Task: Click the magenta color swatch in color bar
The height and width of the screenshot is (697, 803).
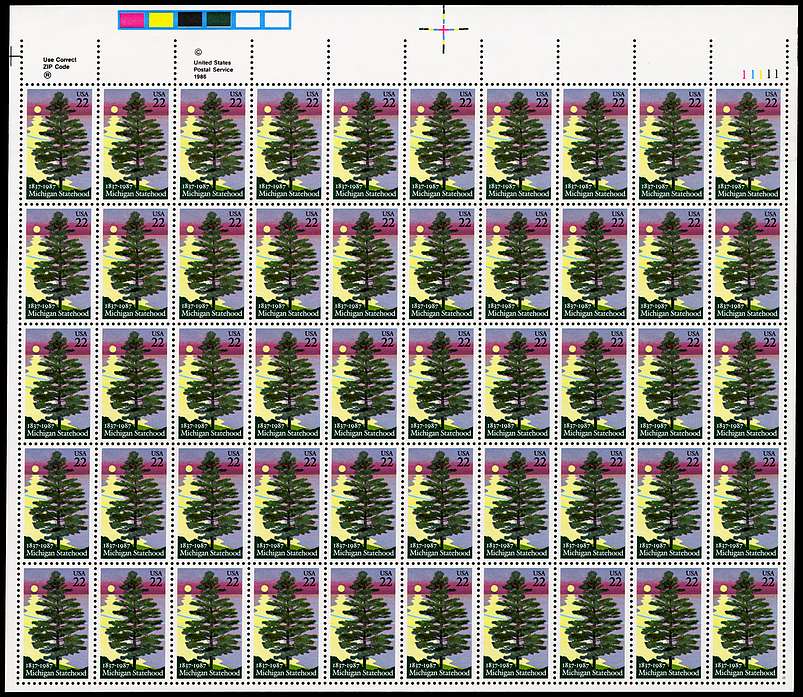Action: [132, 19]
